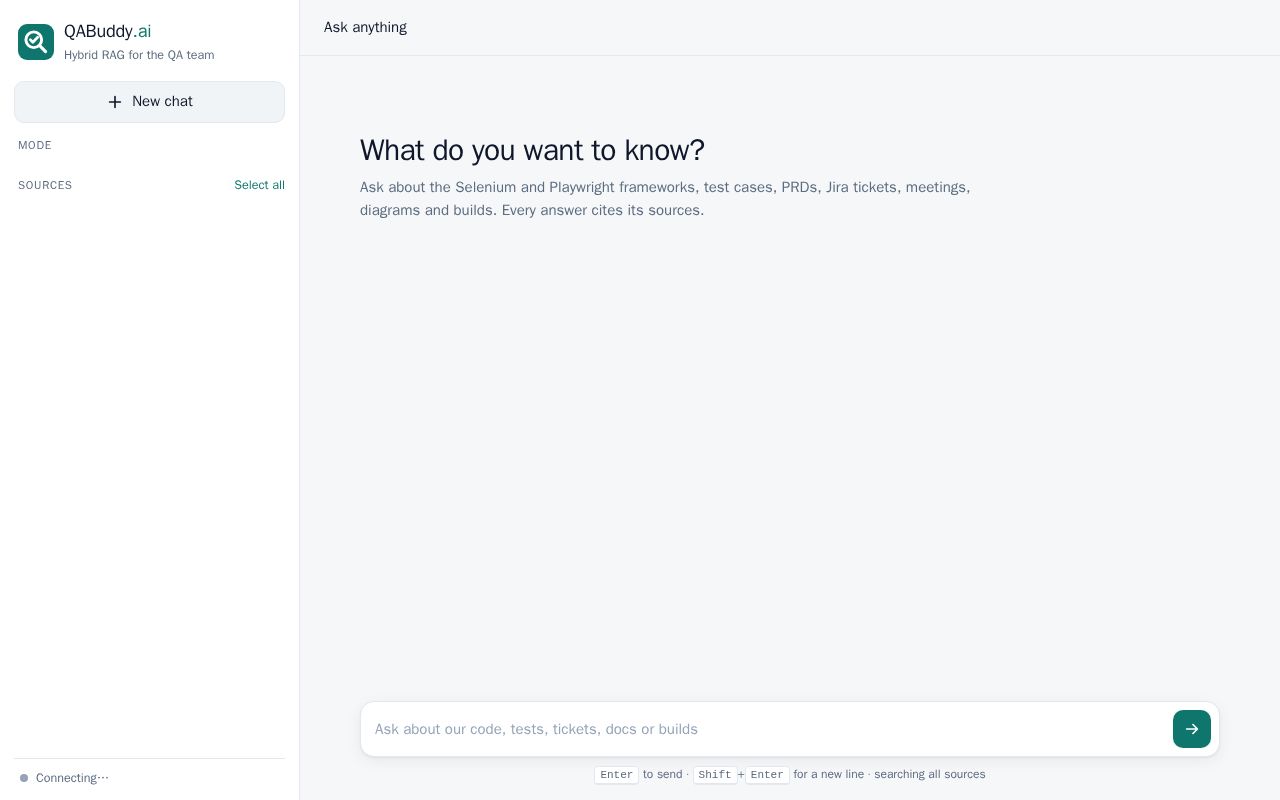The image size is (1280, 800).
Task: Click the QABuddy magnifier logo icon
Action: 36,42
